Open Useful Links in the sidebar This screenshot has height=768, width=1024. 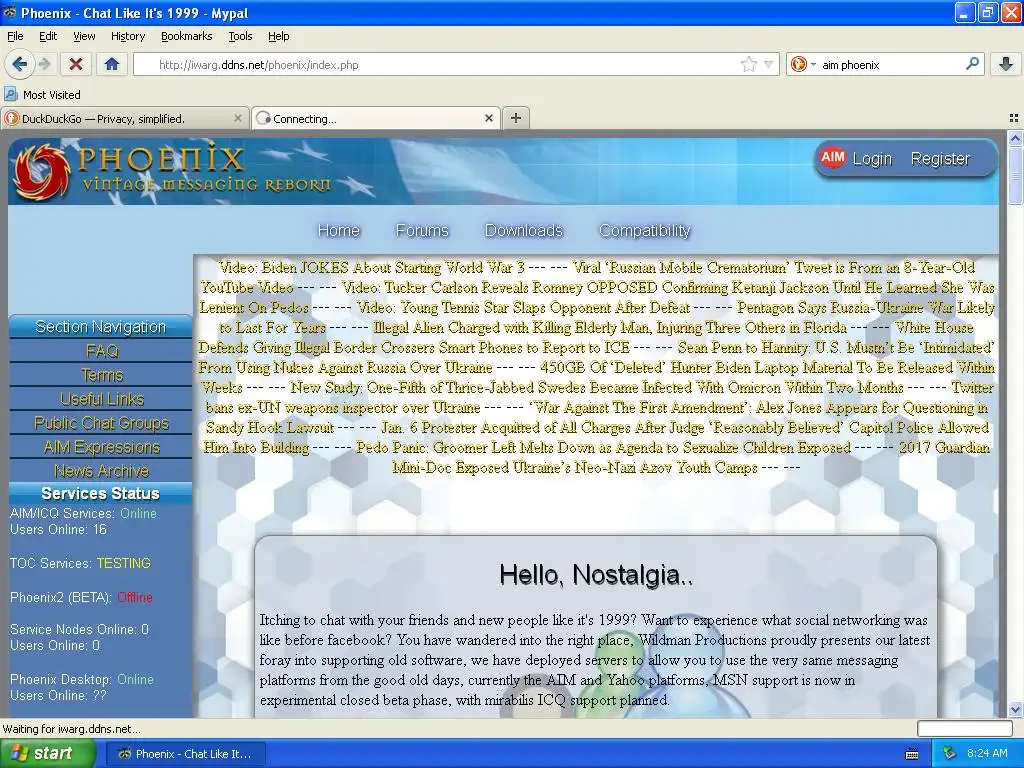tap(101, 399)
